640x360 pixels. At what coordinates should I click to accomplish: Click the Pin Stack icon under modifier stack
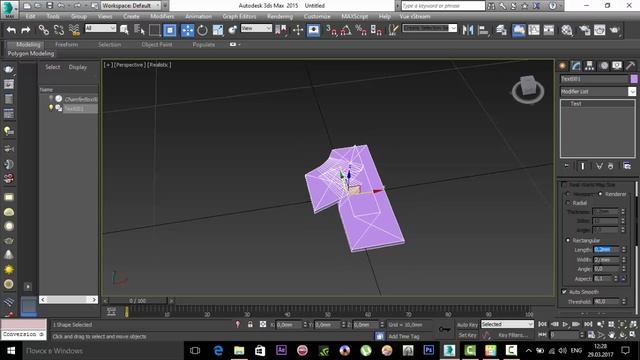pos(567,166)
